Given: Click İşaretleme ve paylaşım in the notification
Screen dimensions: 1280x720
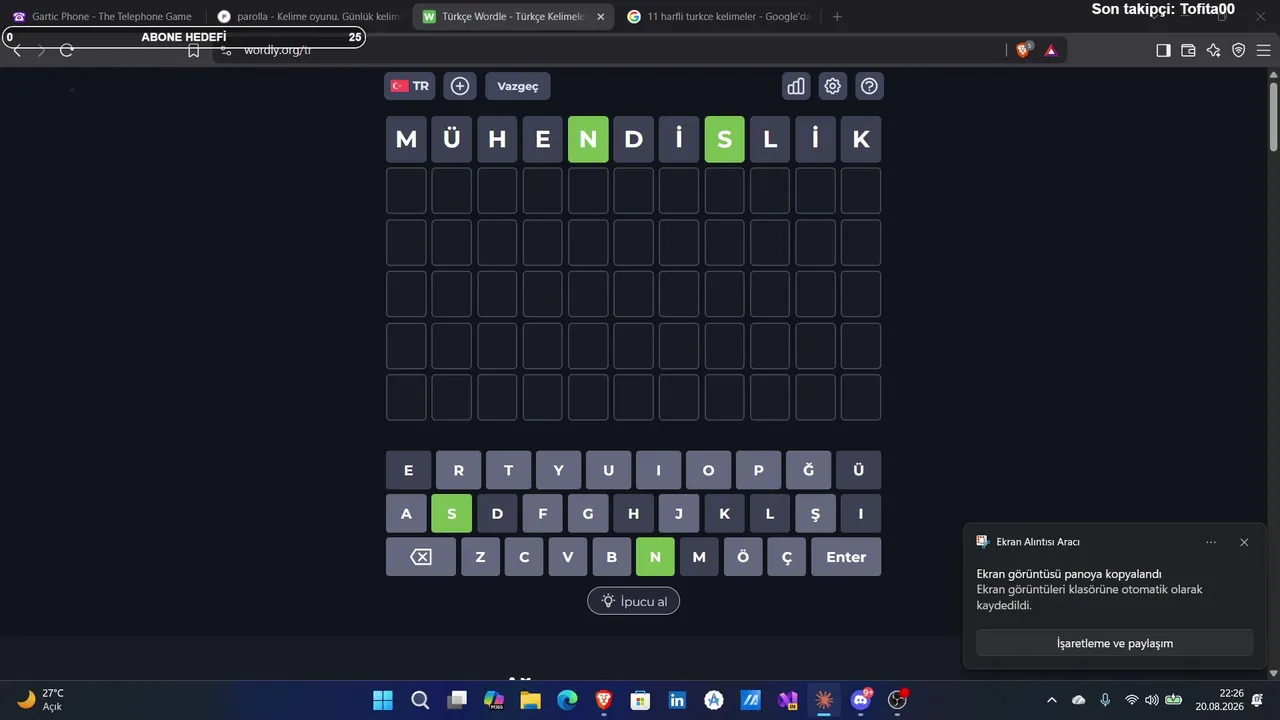Looking at the screenshot, I should tap(1115, 643).
